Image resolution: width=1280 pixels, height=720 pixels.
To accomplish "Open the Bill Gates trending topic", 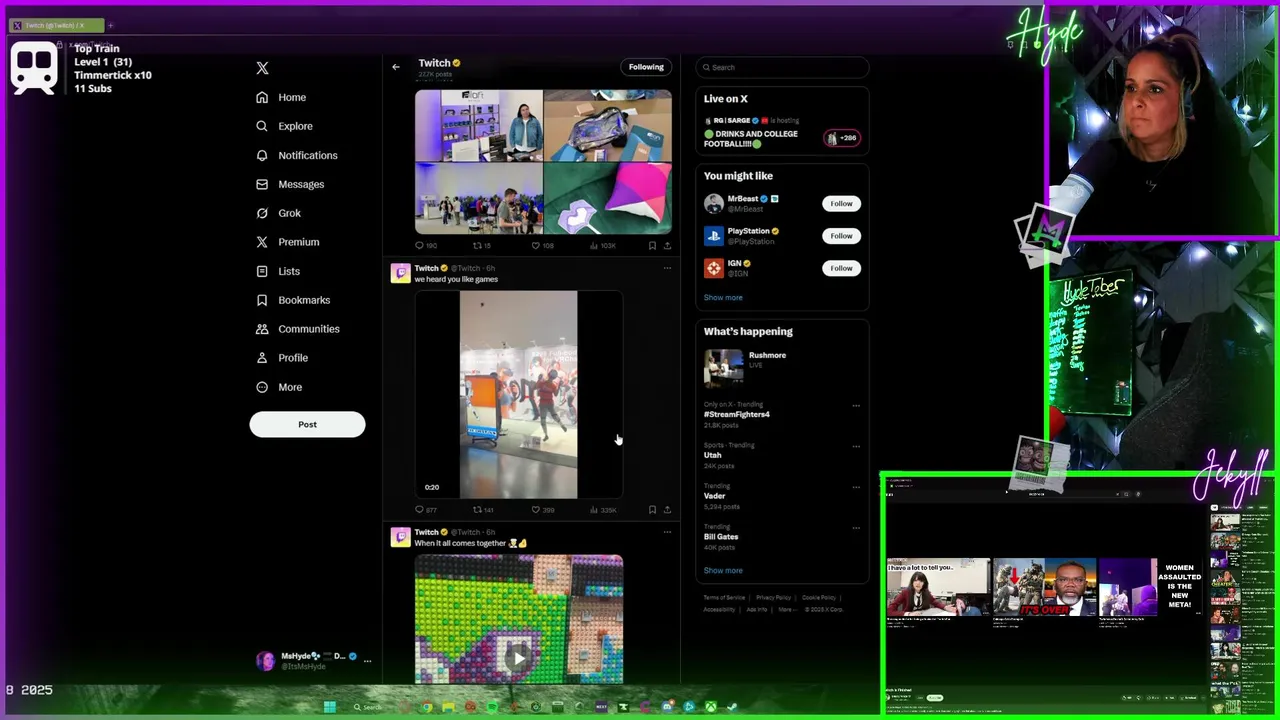I will click(x=721, y=537).
